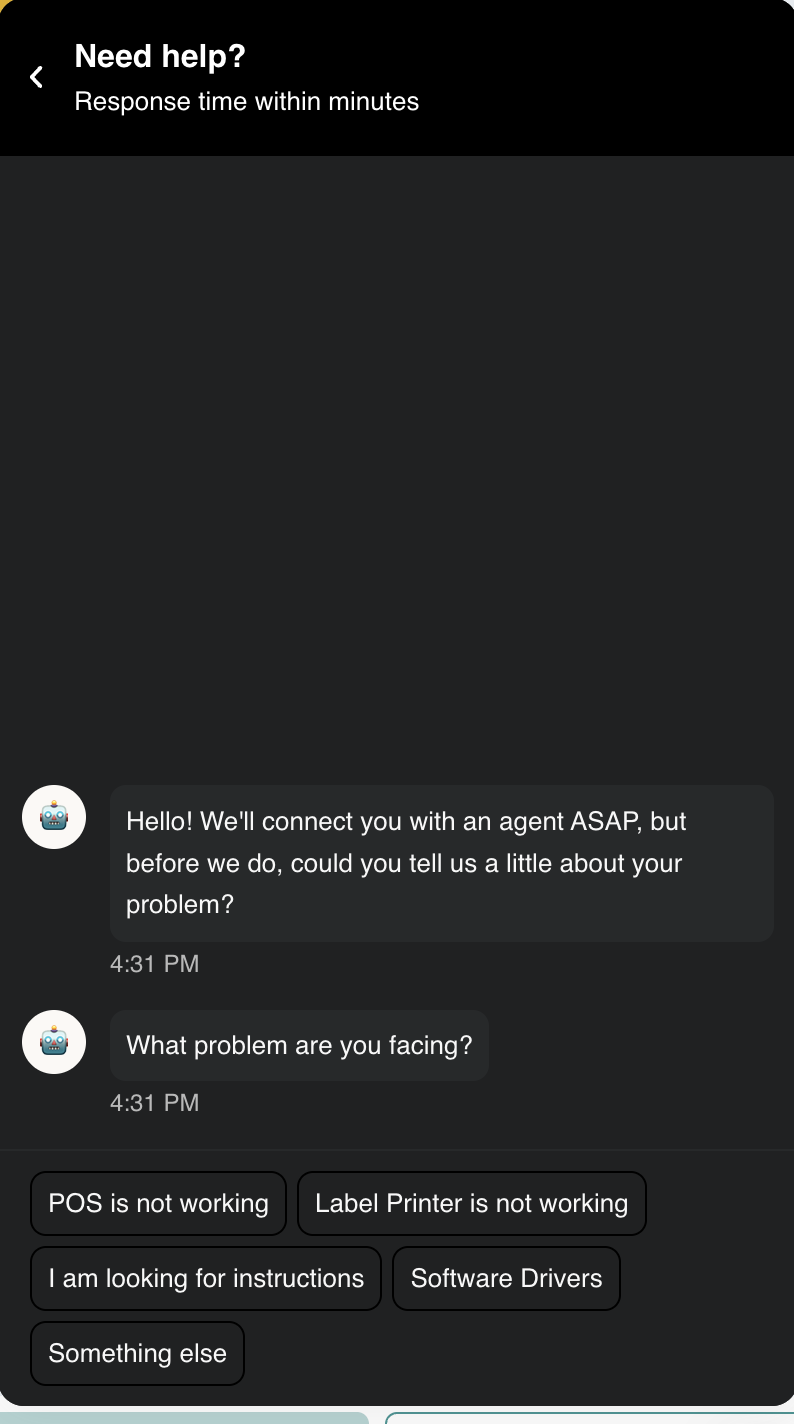This screenshot has height=1424, width=794.
Task: Click the back arrow in header
Action: tap(37, 77)
